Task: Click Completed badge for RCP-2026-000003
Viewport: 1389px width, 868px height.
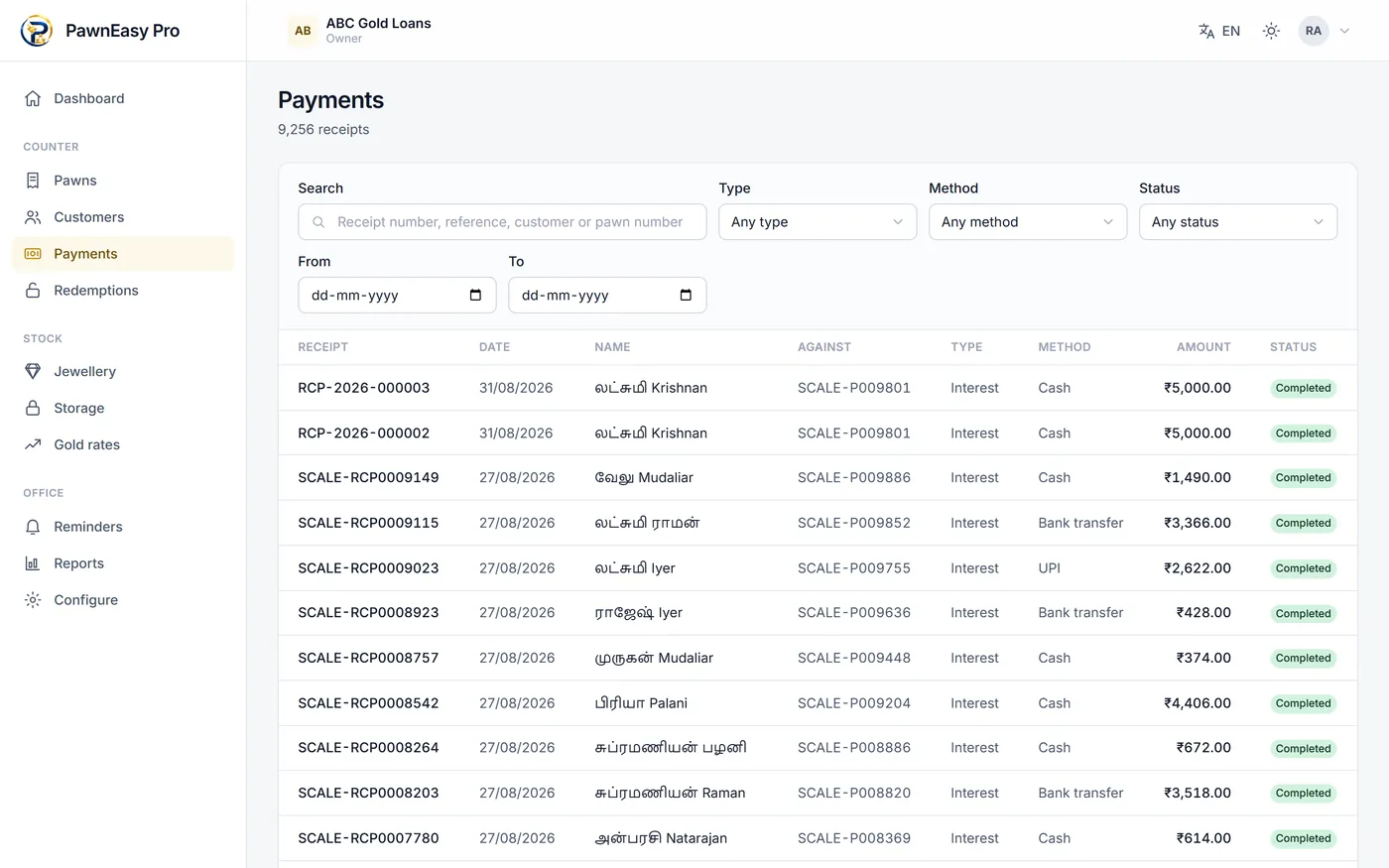Action: click(1303, 388)
